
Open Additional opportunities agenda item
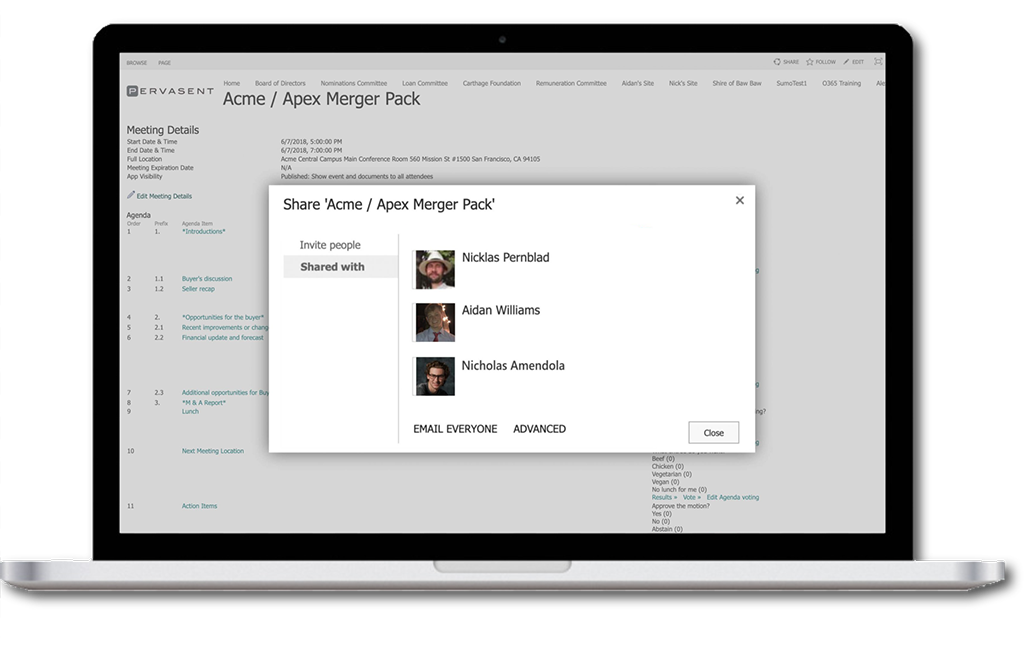(225, 393)
